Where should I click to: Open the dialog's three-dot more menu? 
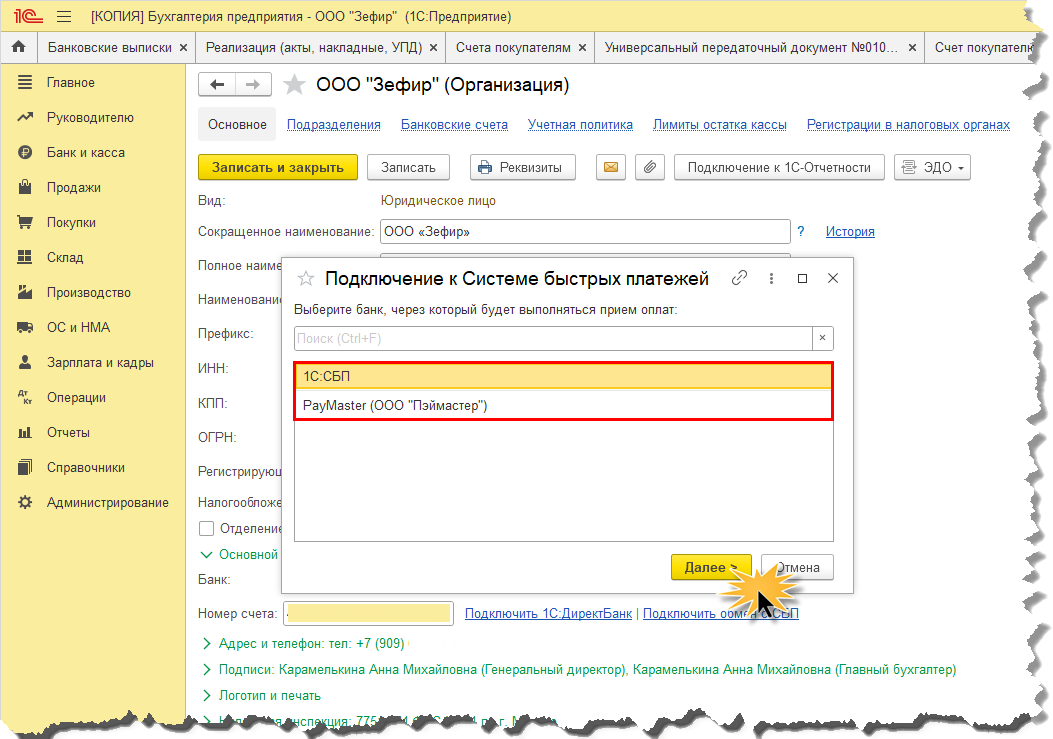(x=771, y=278)
